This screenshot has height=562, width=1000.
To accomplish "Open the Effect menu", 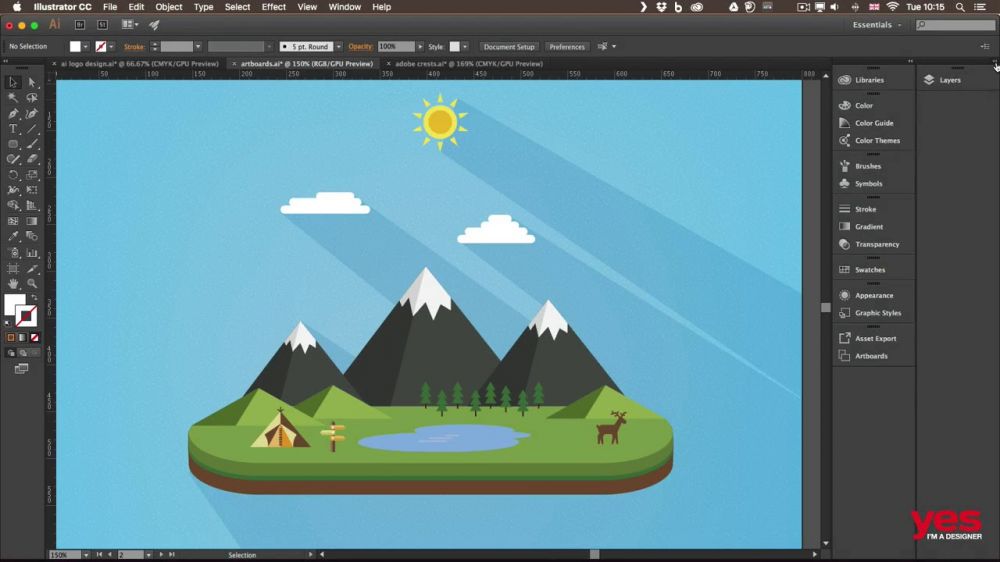I will pos(273,7).
